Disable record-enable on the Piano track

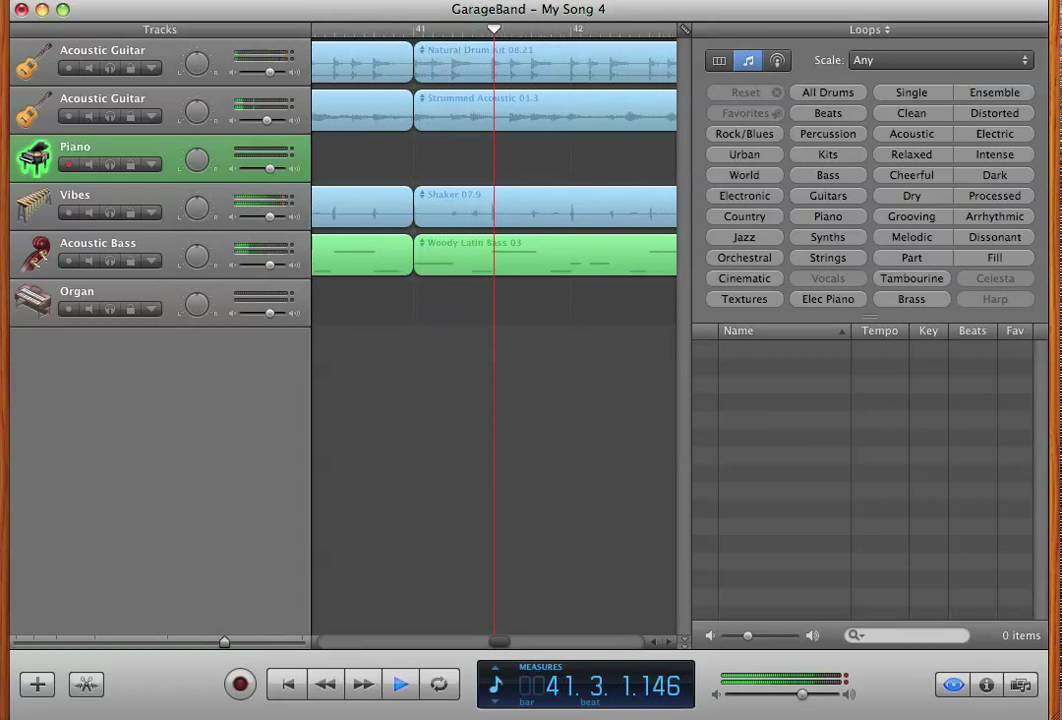pyautogui.click(x=68, y=165)
